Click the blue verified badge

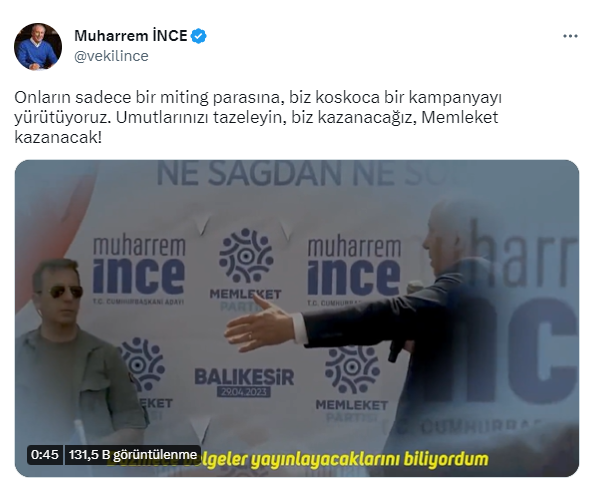pos(199,36)
